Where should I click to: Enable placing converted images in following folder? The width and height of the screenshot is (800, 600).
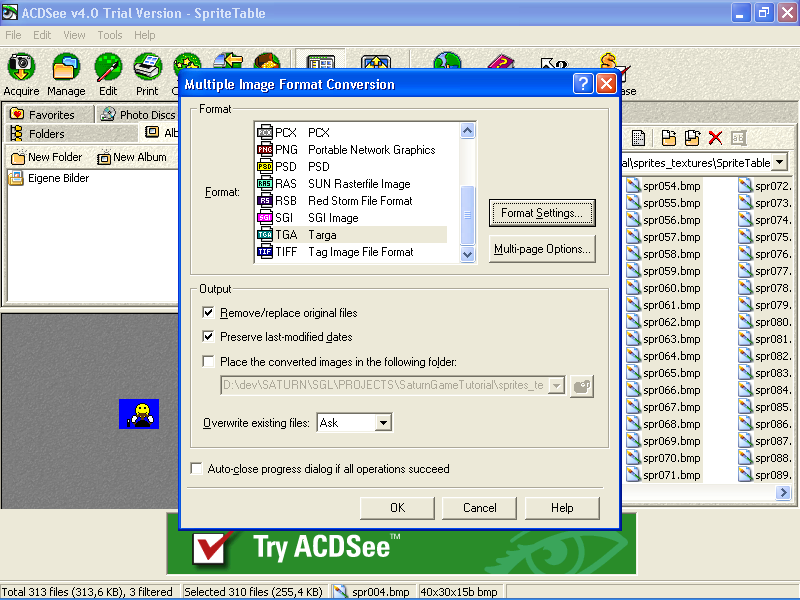[x=208, y=361]
